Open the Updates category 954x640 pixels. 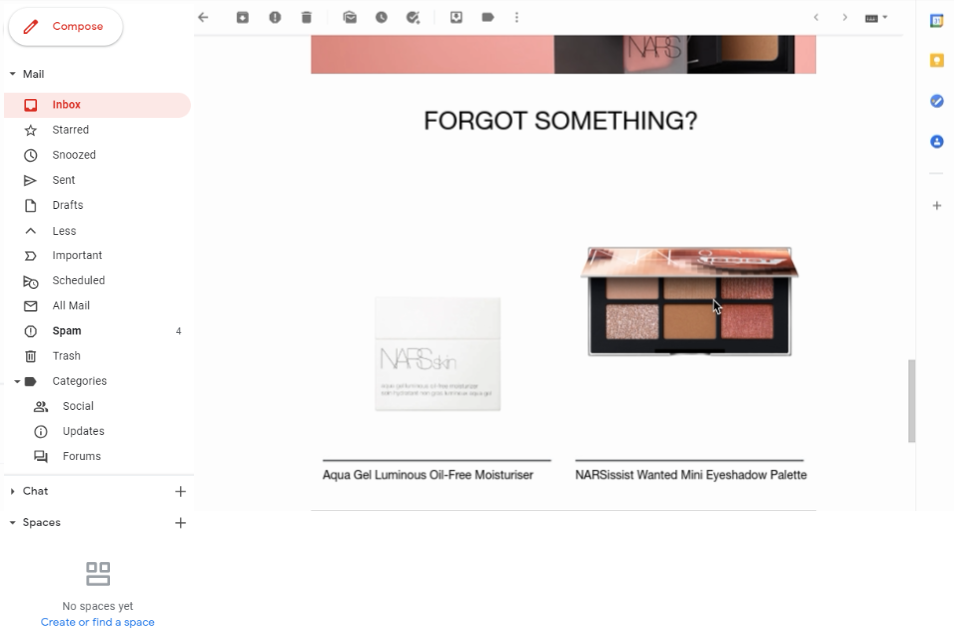[x=97, y=431]
